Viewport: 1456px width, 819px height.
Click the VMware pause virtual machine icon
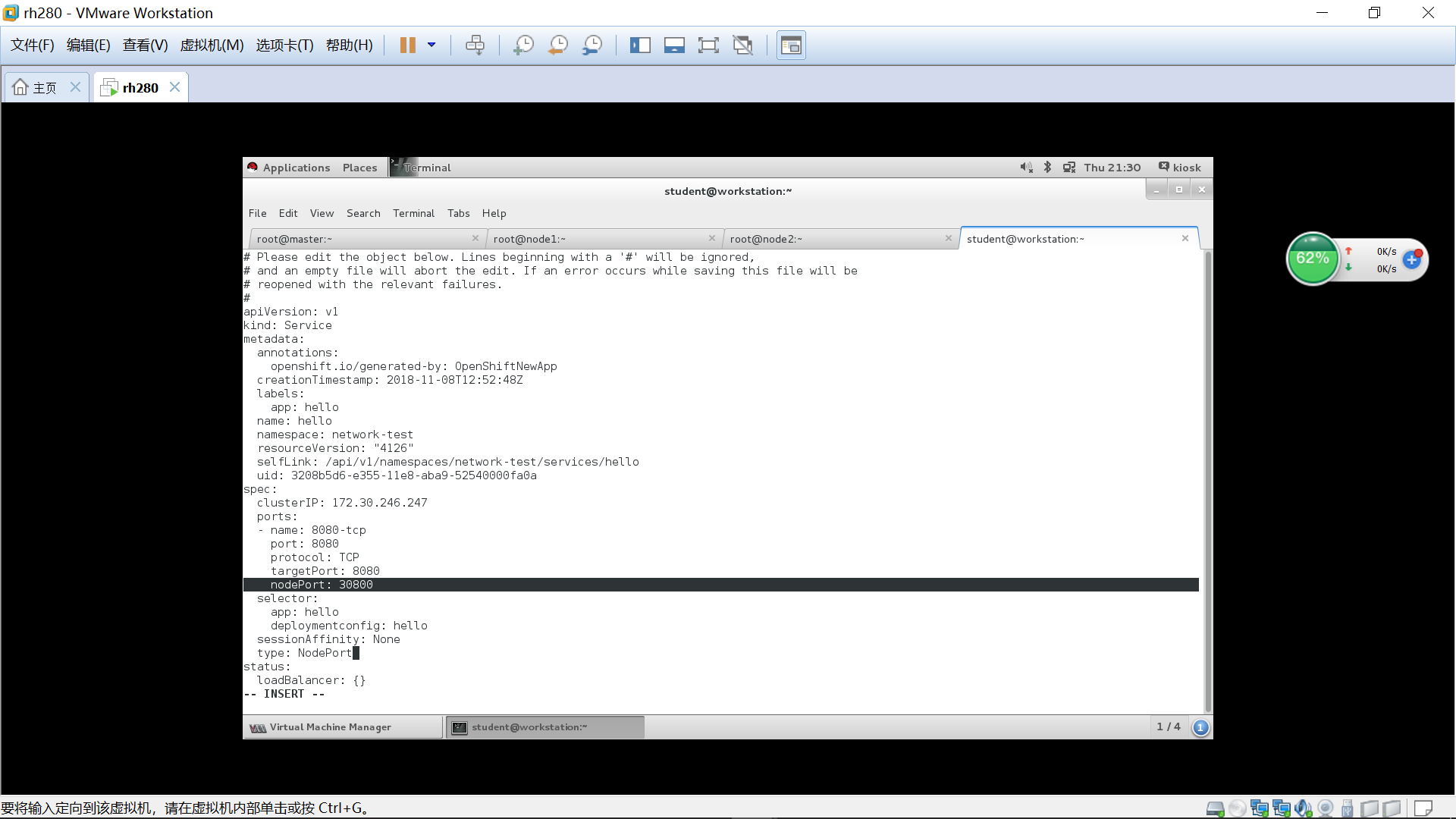point(407,45)
